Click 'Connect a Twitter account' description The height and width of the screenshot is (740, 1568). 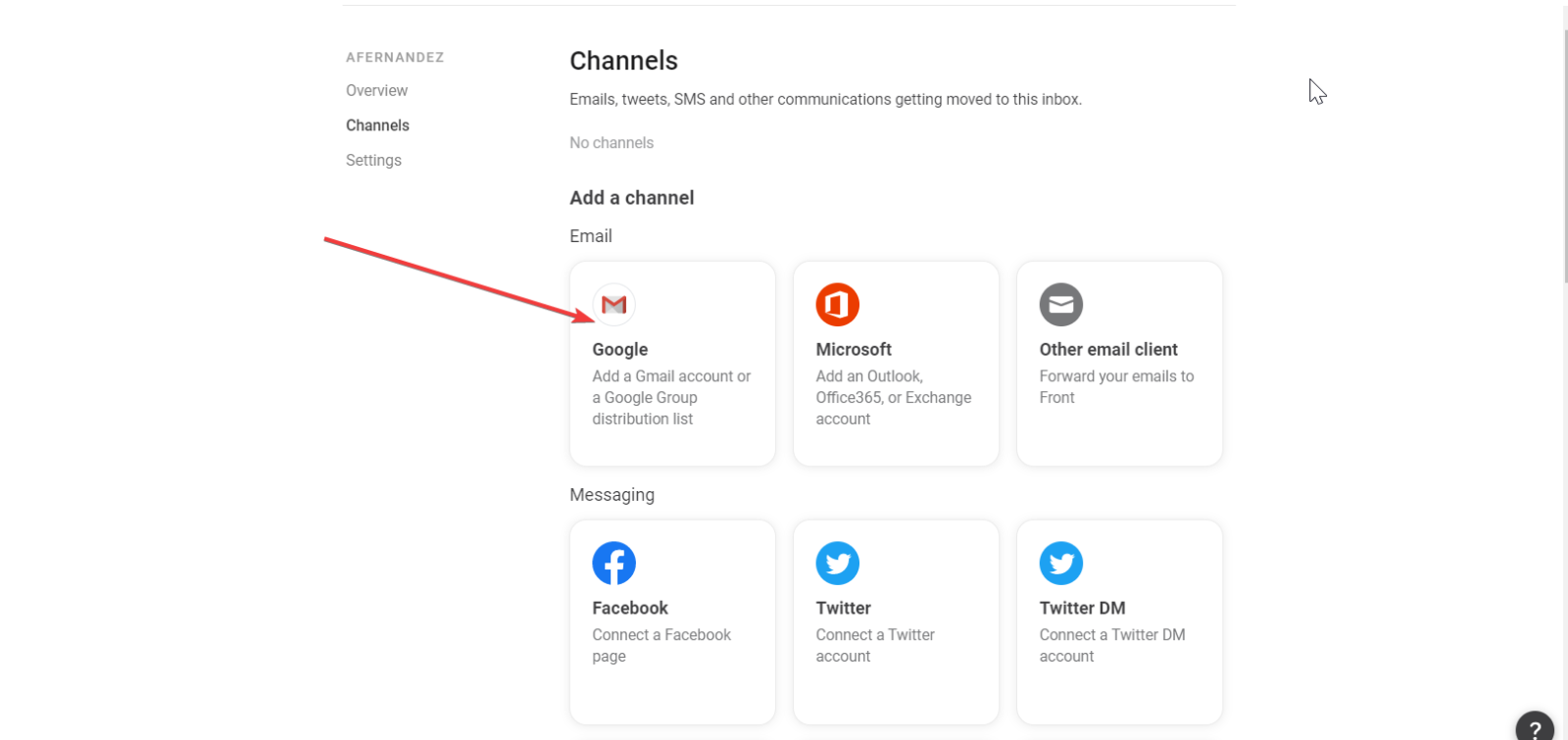pos(875,646)
